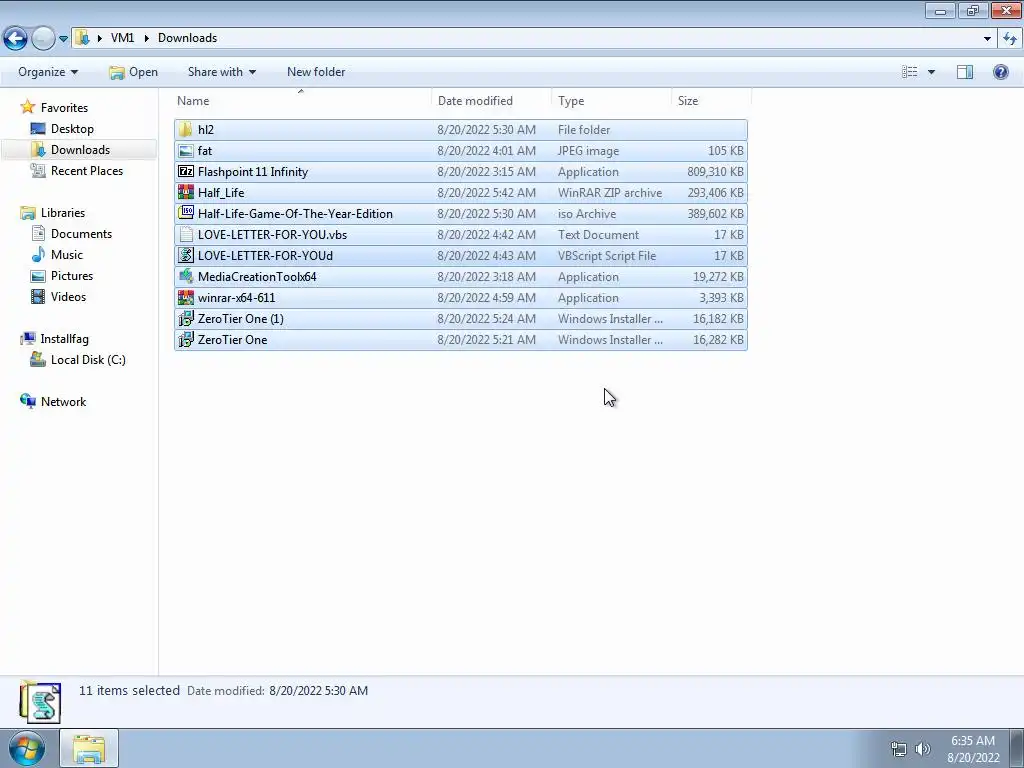Select the Half-Life-Game-Of-The-Year-Edition iso icon

[x=186, y=214]
